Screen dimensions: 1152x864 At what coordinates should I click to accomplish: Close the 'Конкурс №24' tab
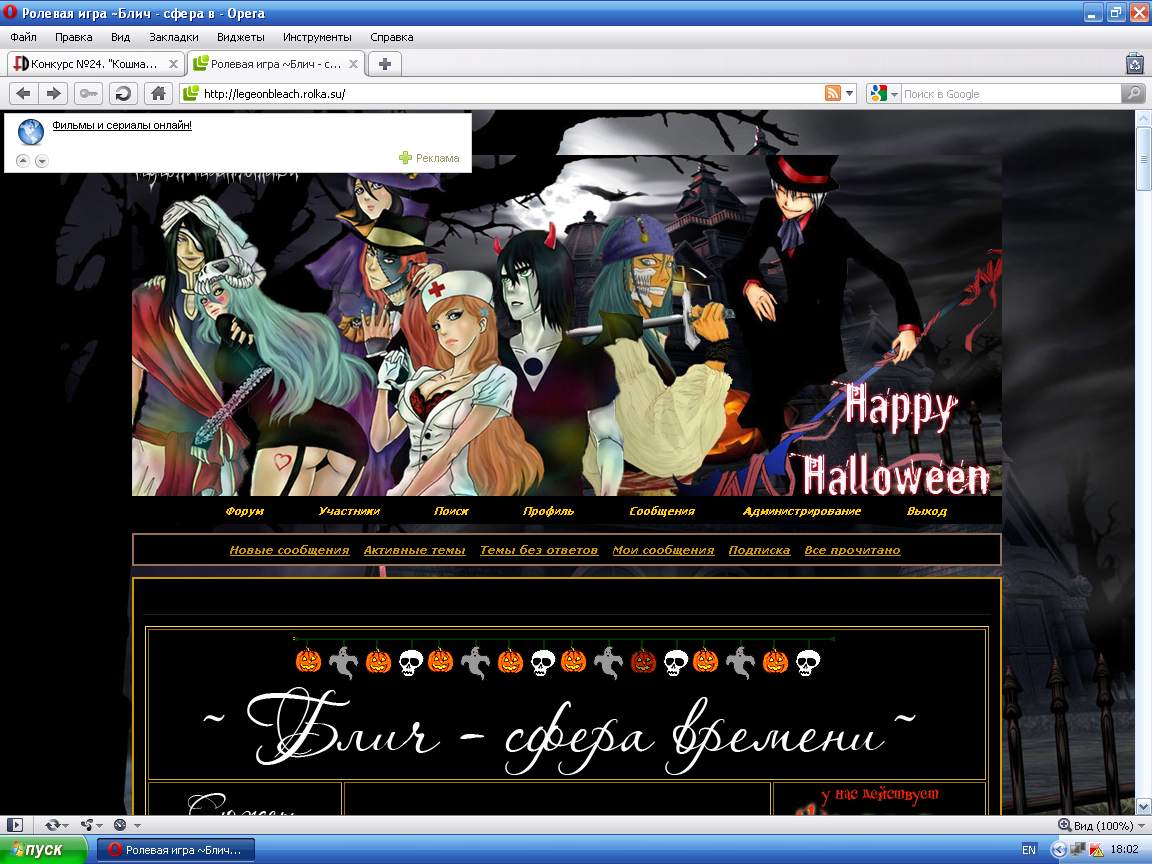(173, 64)
